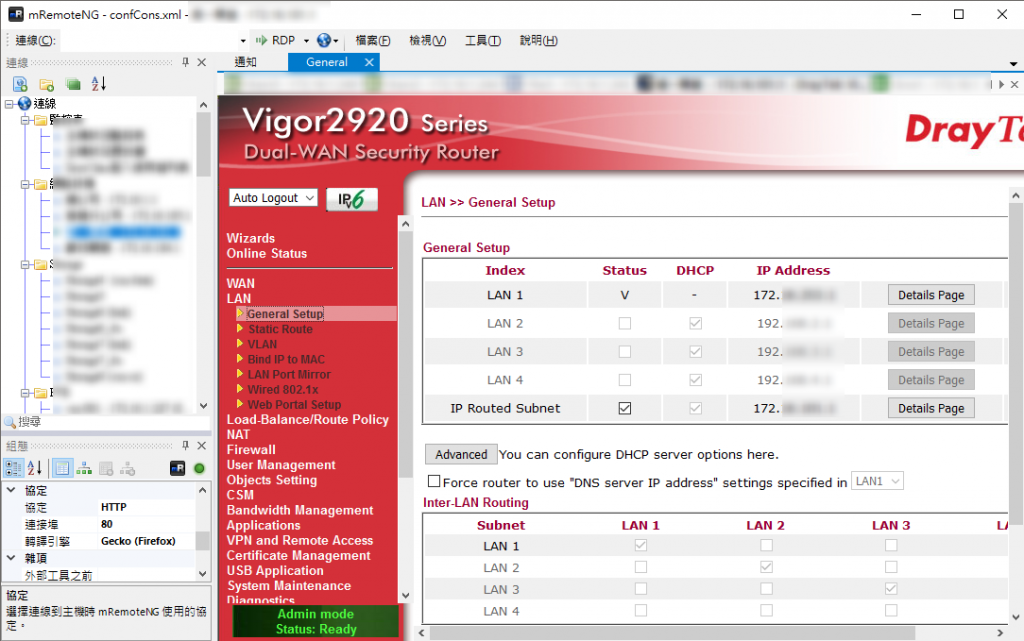This screenshot has height=641, width=1024.
Task: Click the mRemoteNG icon button in config toolbar
Action: click(x=178, y=468)
